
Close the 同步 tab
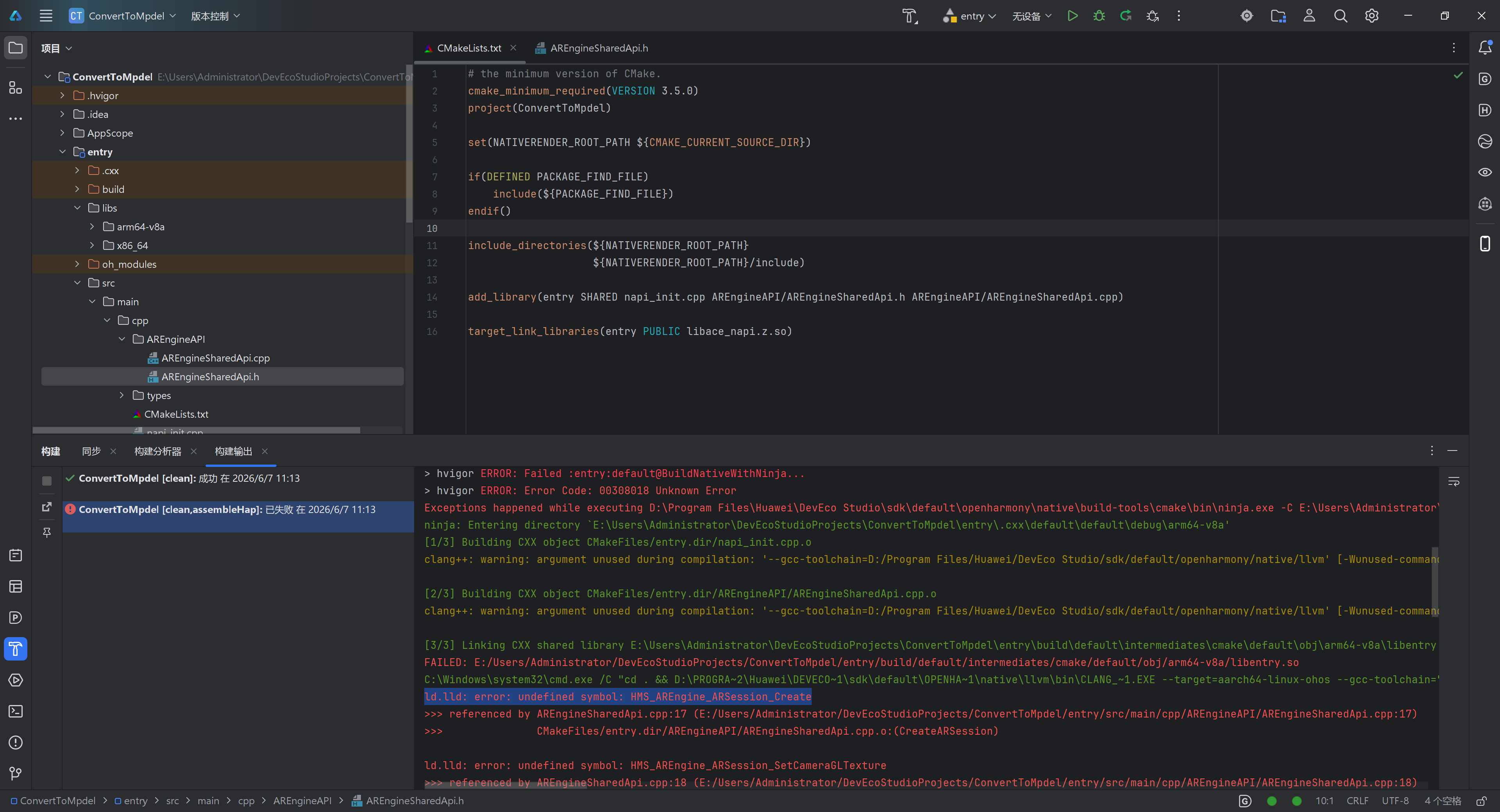[x=113, y=451]
